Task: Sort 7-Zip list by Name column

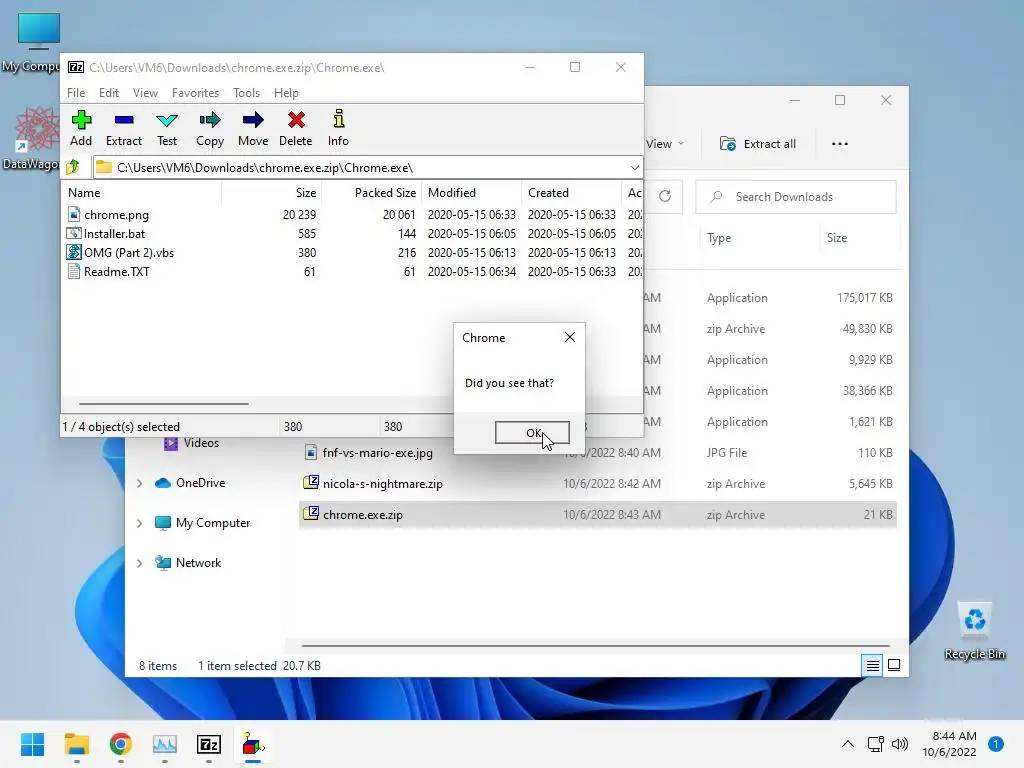Action: tap(141, 193)
